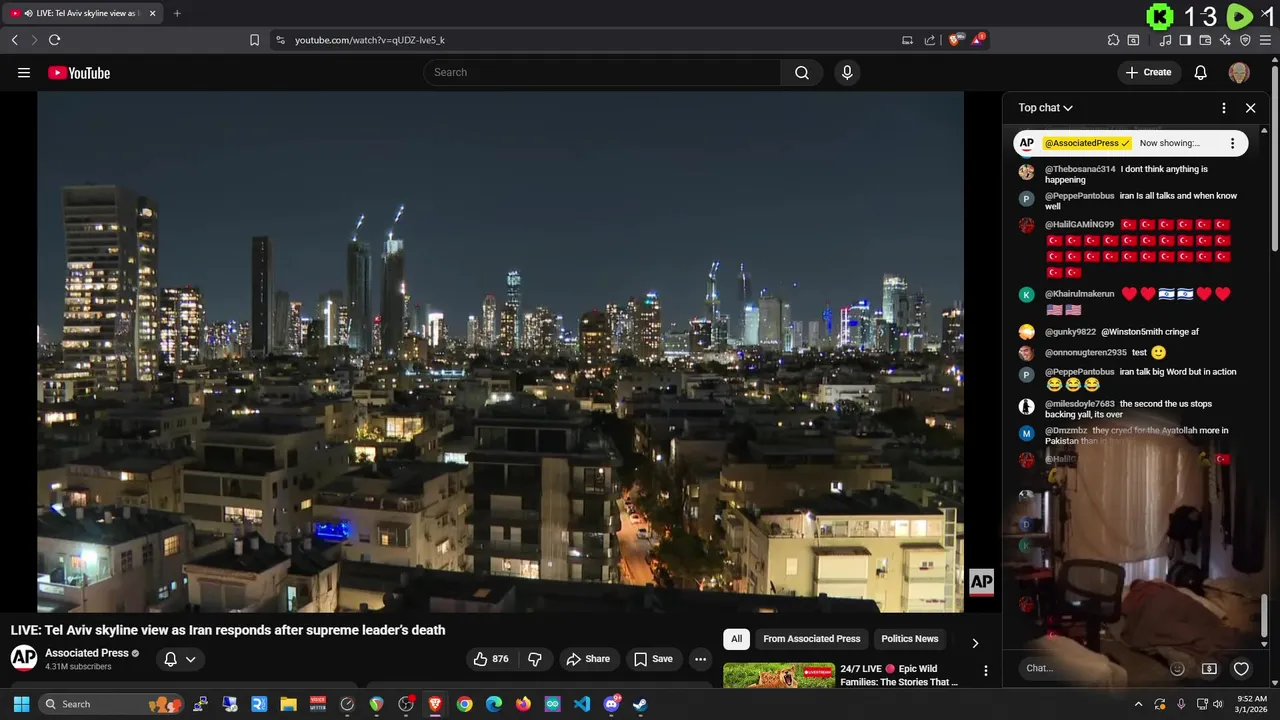1280x720 pixels.
Task: Open the Brave Rewards triangle icon
Action: 979,40
